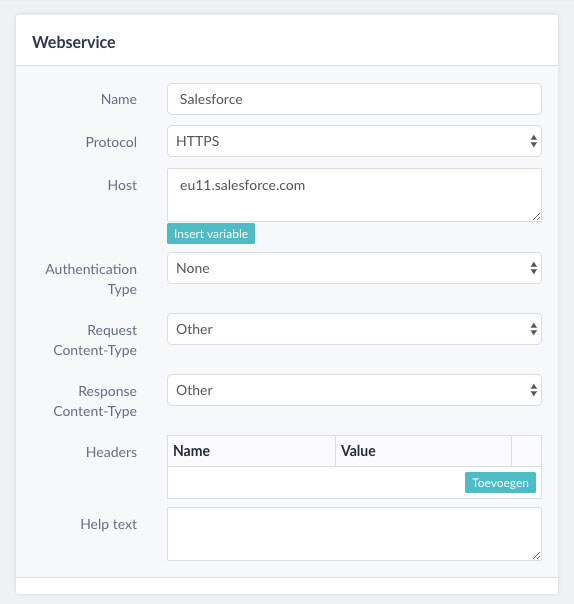The width and height of the screenshot is (574, 604).
Task: Click the Insert variable button
Action: [x=211, y=233]
